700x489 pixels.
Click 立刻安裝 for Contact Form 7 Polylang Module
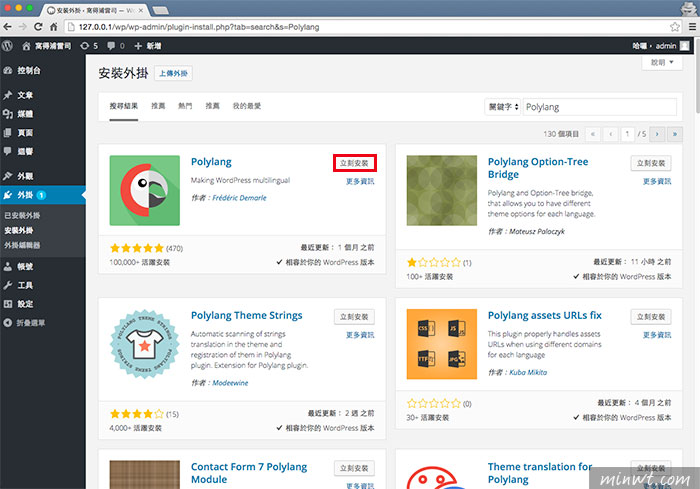pos(354,468)
